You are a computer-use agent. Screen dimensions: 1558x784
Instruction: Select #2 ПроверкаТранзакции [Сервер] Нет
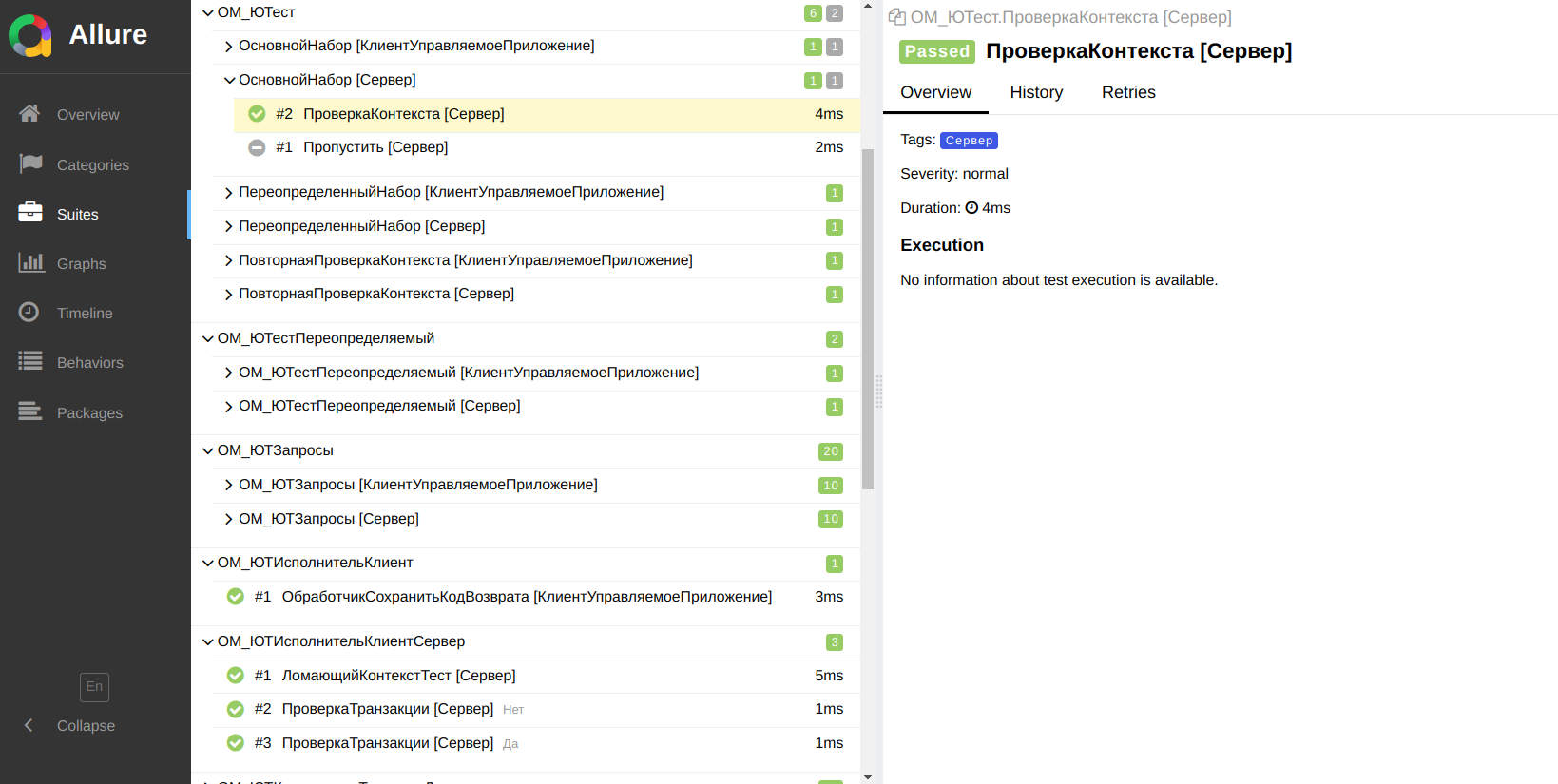[536, 709]
